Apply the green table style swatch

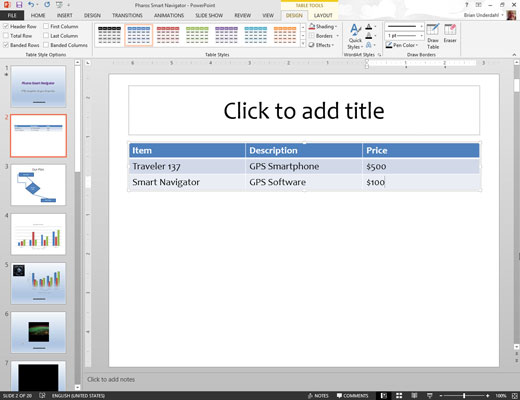click(x=197, y=35)
